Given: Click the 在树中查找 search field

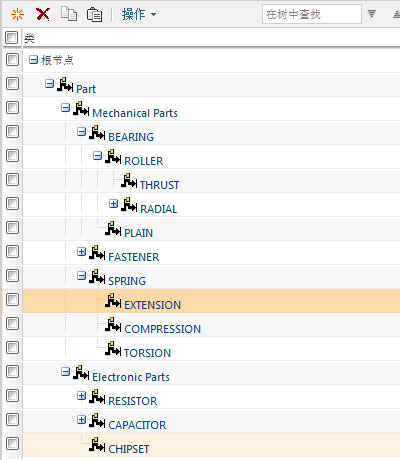Looking at the screenshot, I should tap(312, 14).
